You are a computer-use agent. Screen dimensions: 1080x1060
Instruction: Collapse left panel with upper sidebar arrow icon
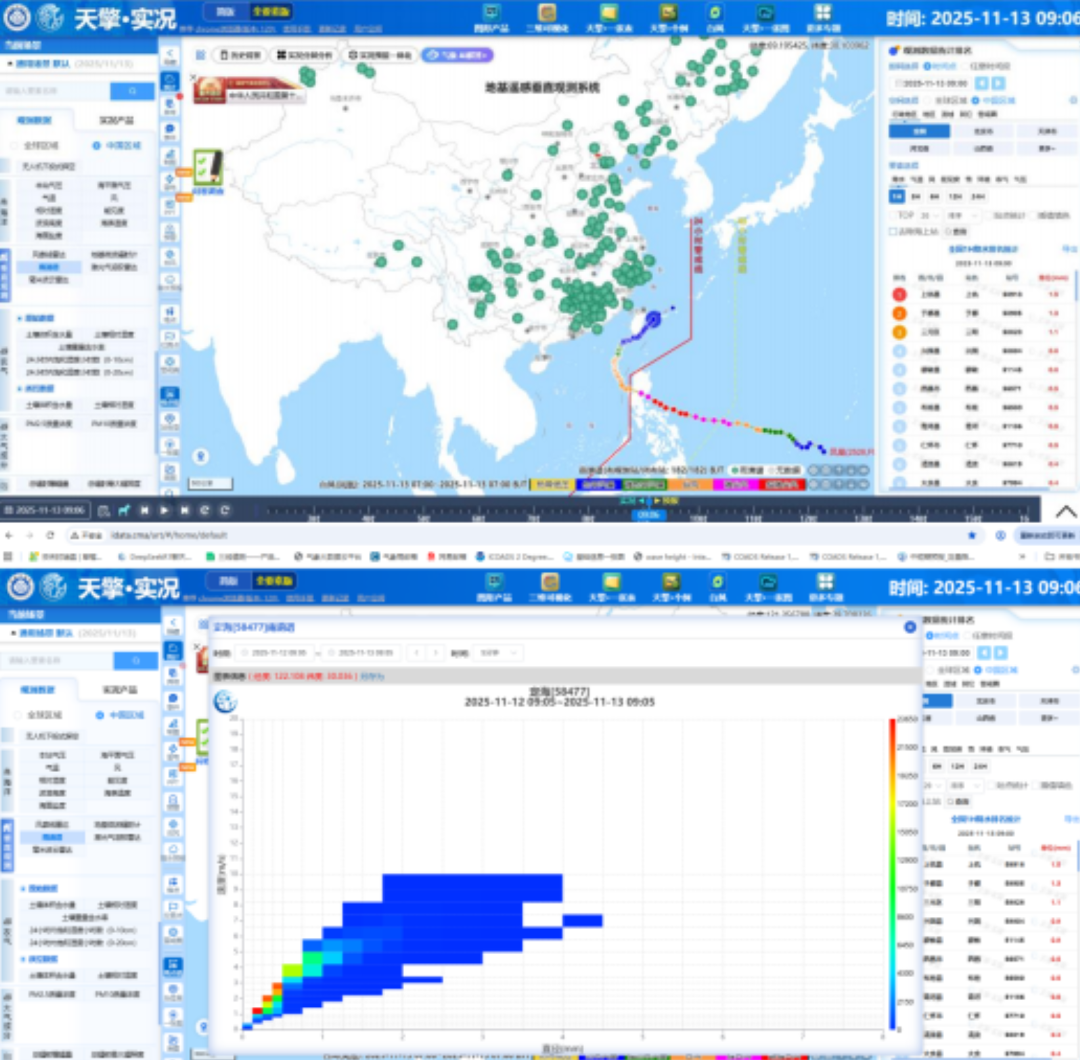click(x=170, y=56)
